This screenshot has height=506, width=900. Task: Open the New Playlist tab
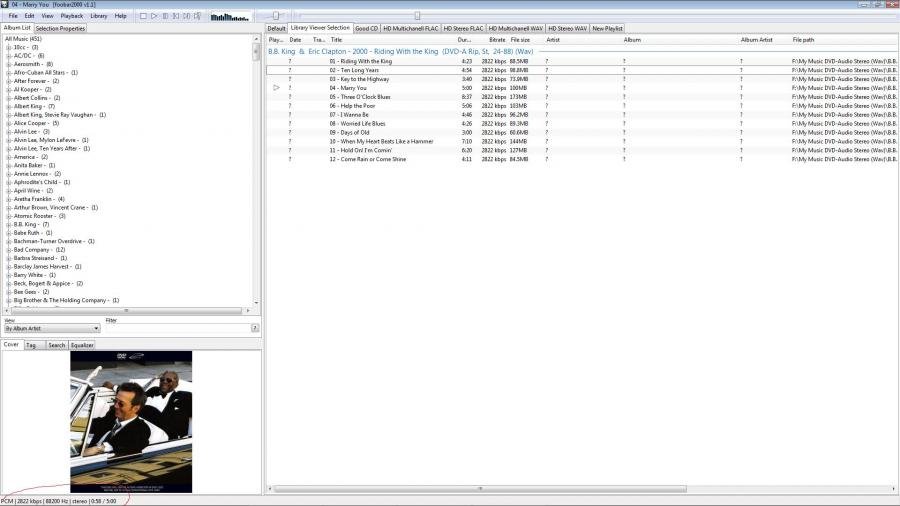[607, 28]
